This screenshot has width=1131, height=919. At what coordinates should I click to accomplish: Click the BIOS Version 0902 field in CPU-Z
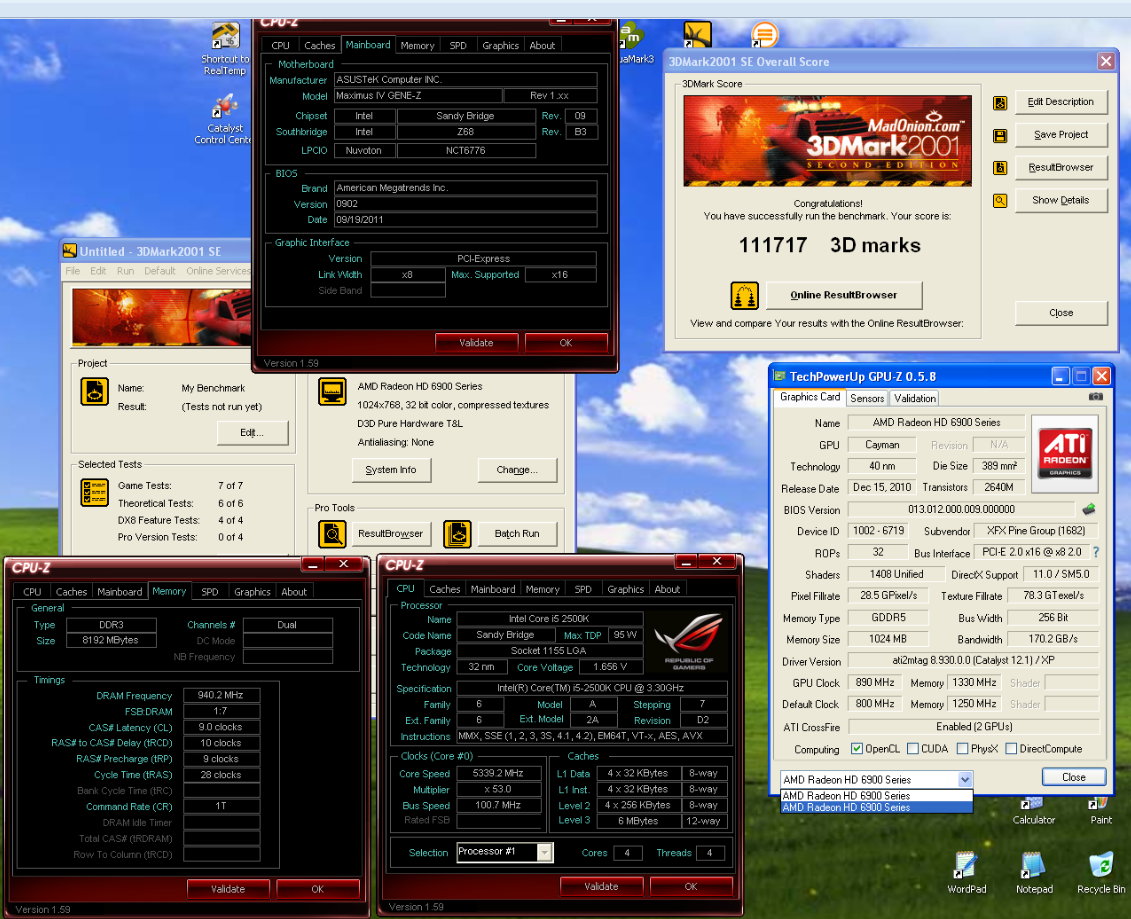(x=465, y=203)
